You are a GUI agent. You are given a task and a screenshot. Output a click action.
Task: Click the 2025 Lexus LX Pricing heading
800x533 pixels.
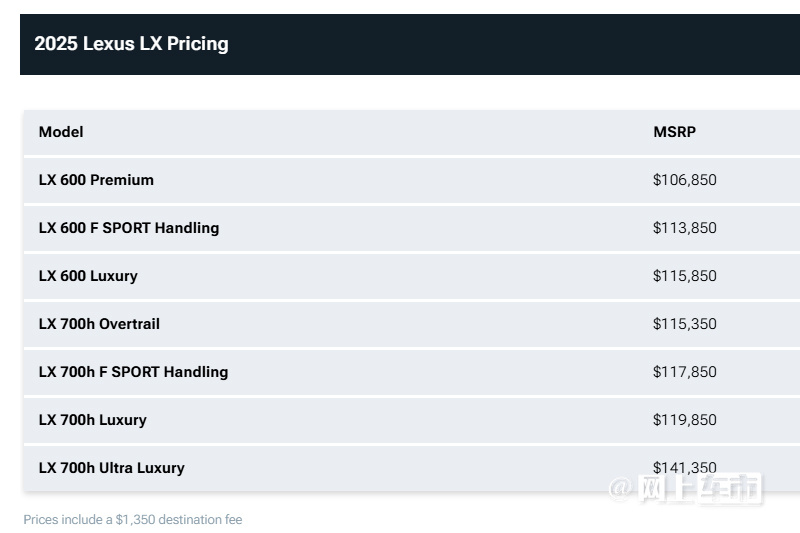tap(131, 44)
